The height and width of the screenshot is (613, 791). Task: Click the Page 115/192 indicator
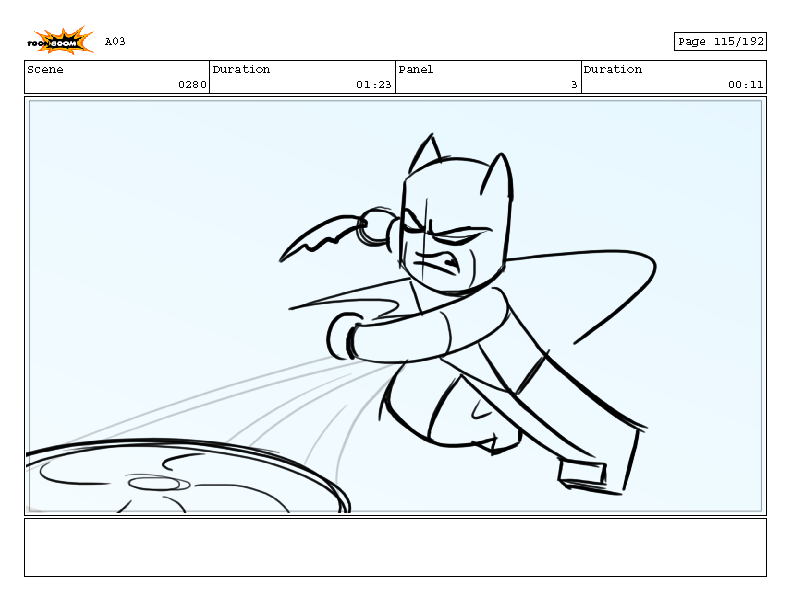tap(720, 41)
